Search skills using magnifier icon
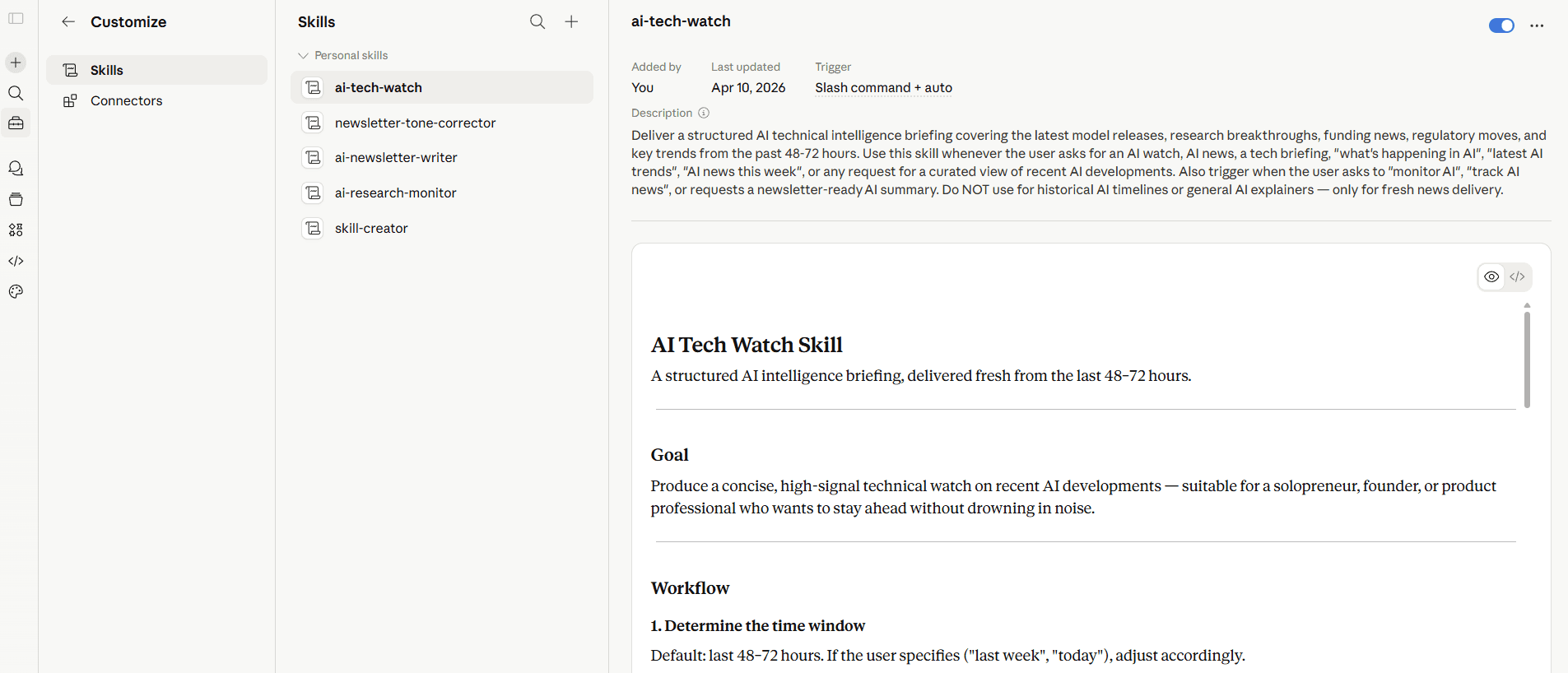The image size is (1568, 673). point(537,22)
